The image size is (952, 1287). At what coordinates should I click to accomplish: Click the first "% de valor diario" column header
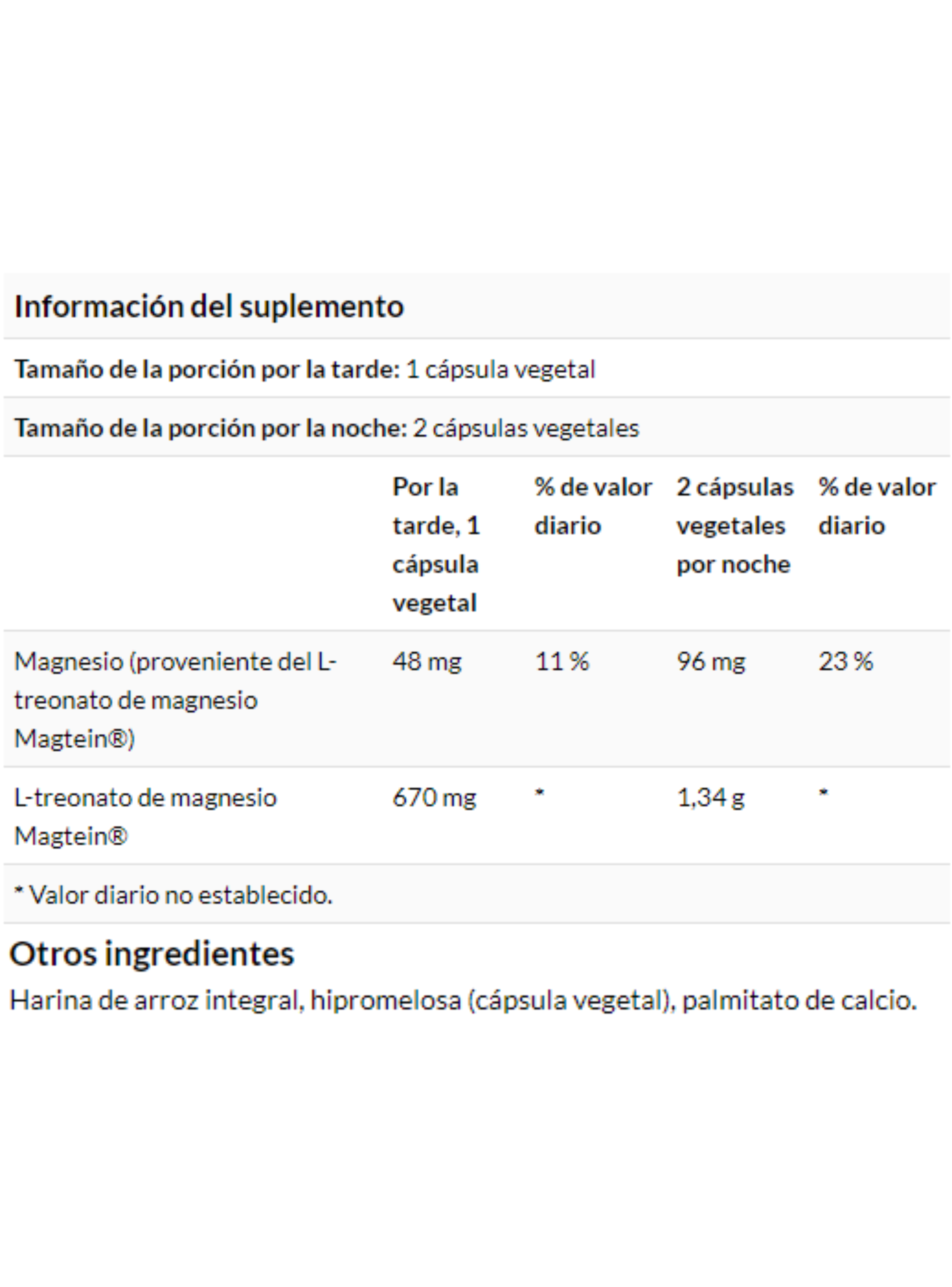tap(593, 506)
